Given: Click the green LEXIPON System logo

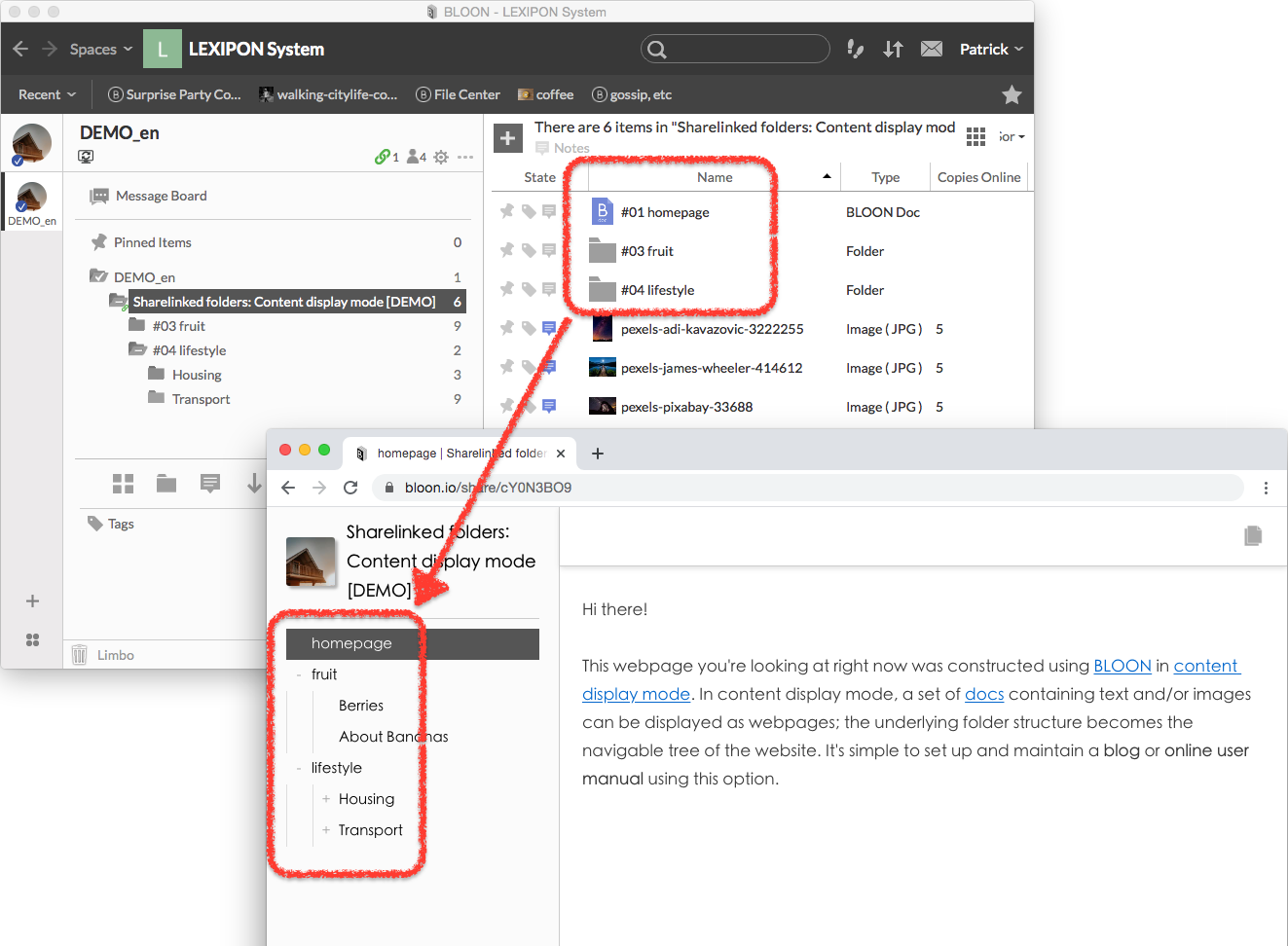Looking at the screenshot, I should (163, 49).
